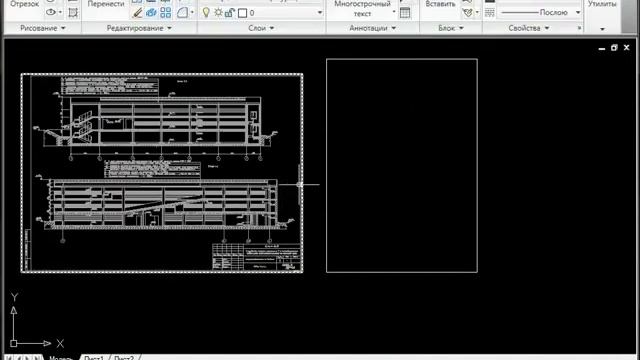
Task: Restore the drawing viewport window
Action: coord(614,48)
